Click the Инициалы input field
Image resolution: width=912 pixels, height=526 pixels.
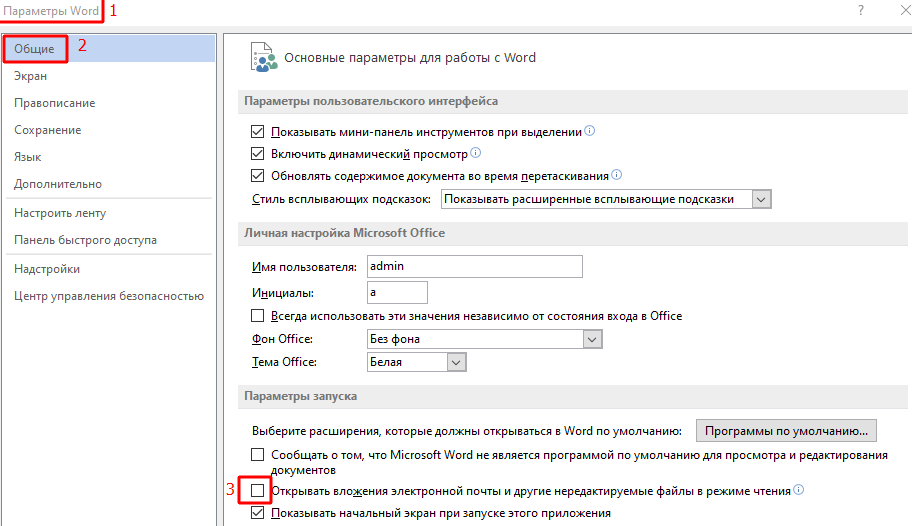pos(397,292)
